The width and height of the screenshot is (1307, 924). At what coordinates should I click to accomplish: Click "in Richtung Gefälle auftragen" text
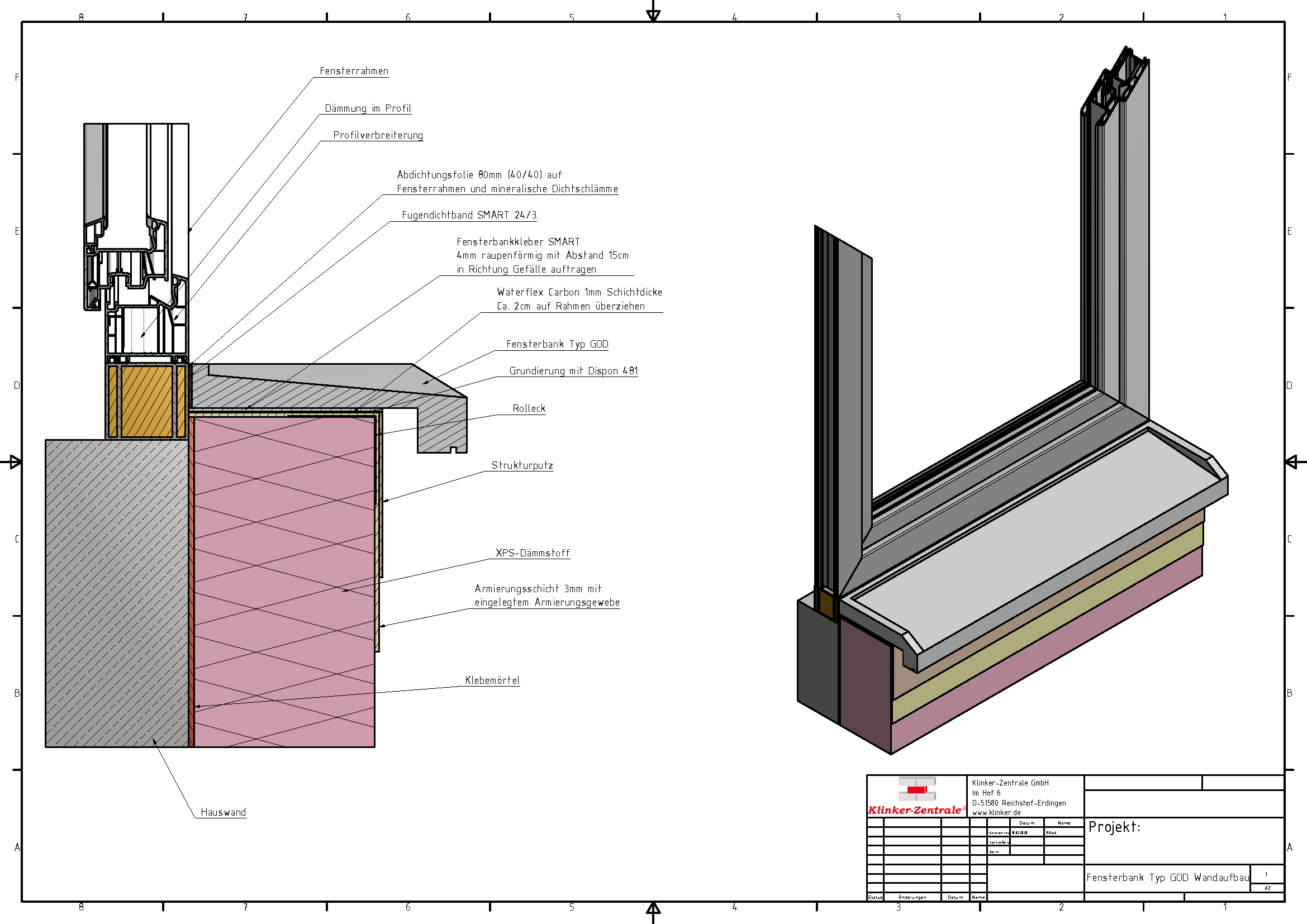(x=526, y=269)
